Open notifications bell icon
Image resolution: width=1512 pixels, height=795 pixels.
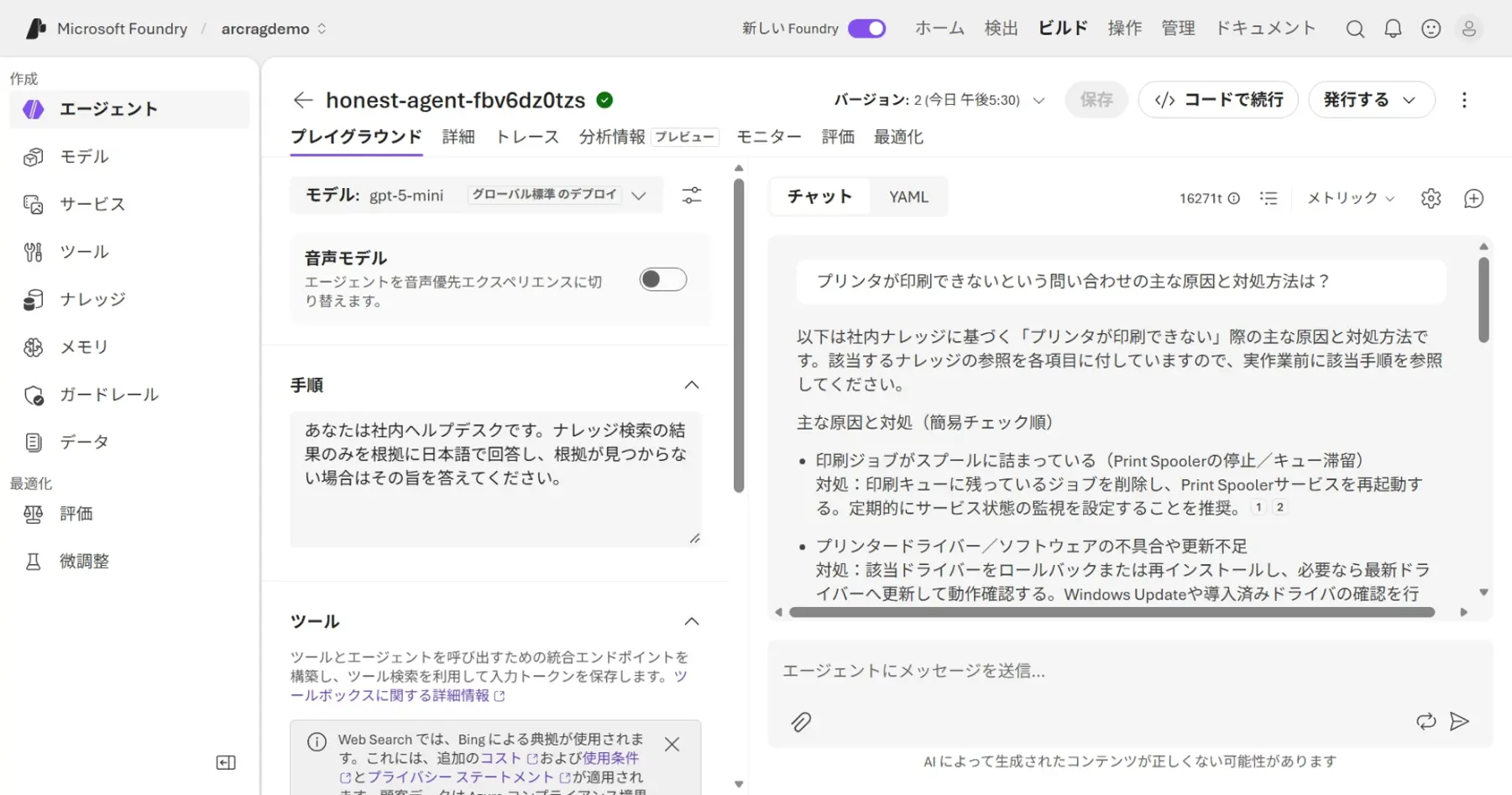pyautogui.click(x=1393, y=29)
